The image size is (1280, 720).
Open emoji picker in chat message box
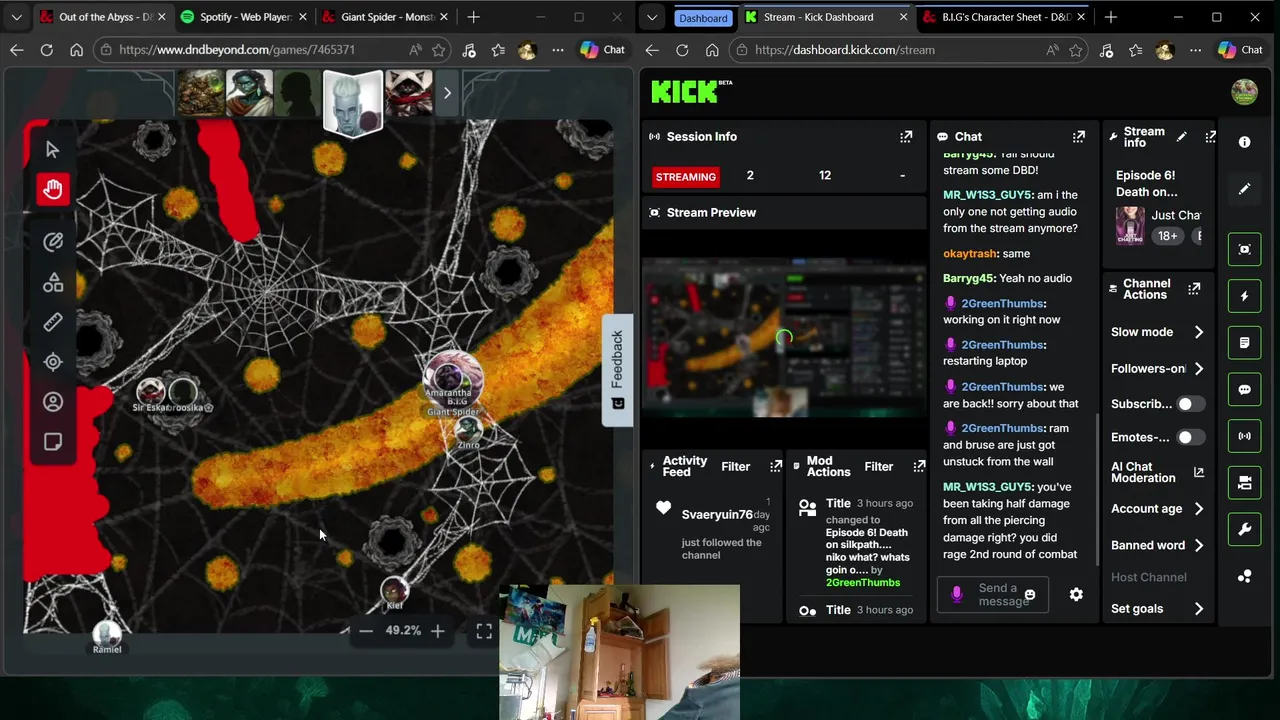coord(1029,595)
